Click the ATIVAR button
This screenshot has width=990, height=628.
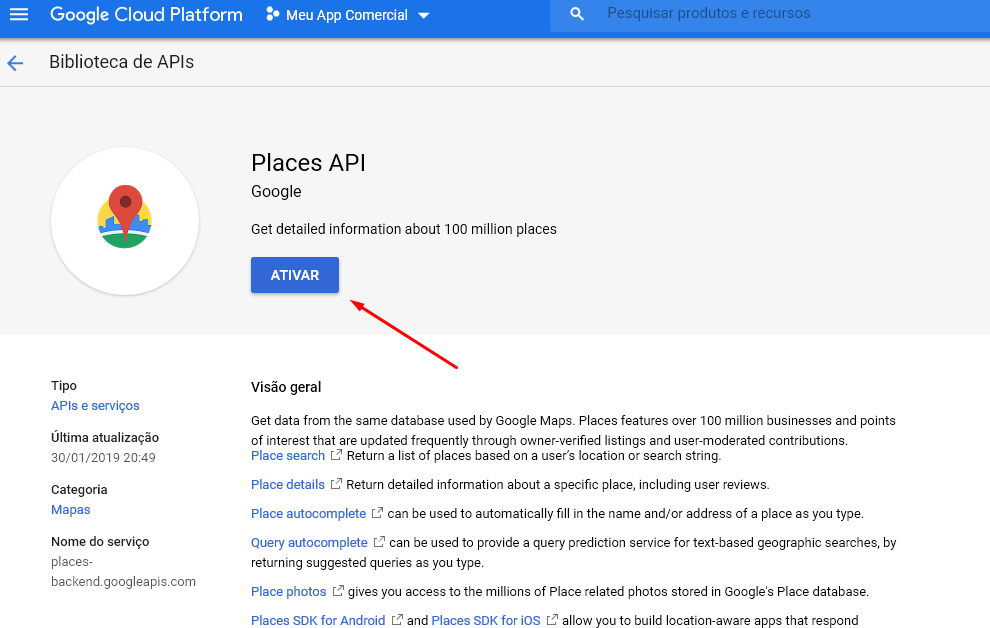pos(295,275)
